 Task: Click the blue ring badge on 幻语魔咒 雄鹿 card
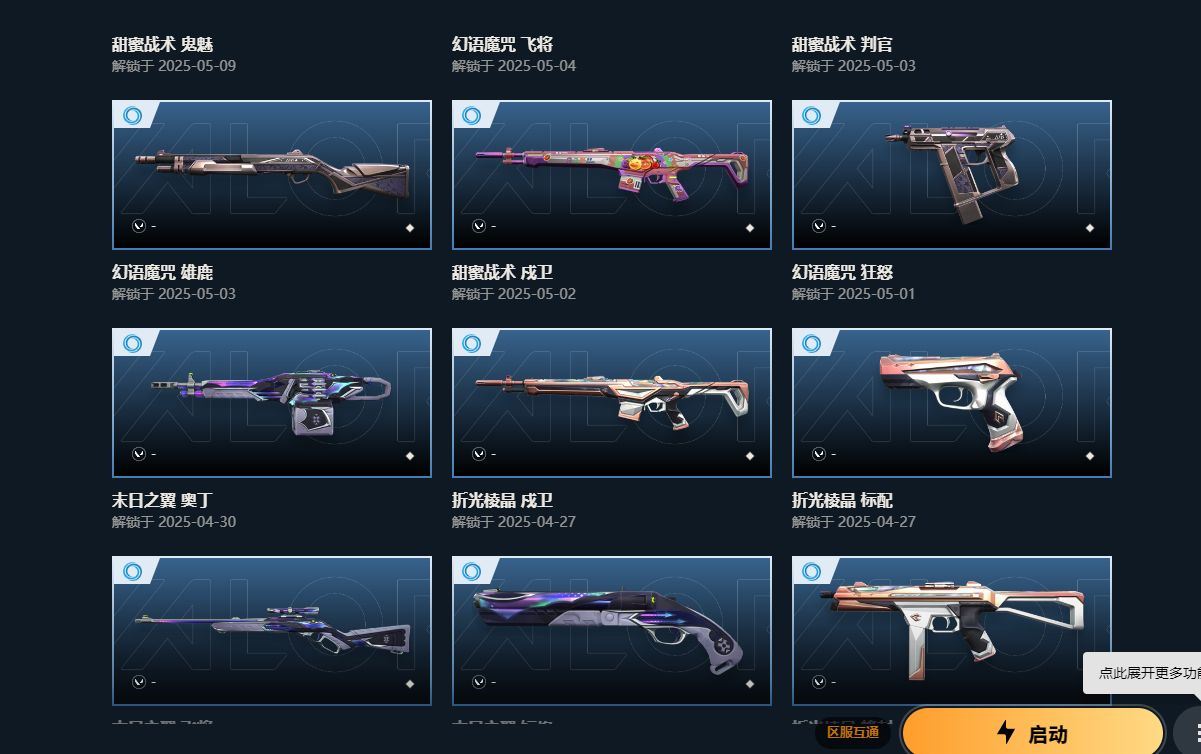click(x=132, y=115)
